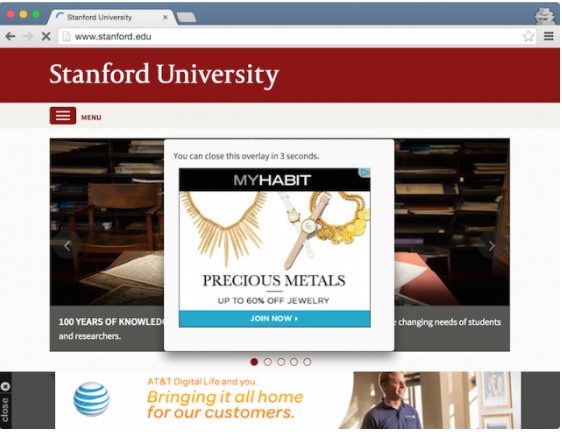Advance to the next carousel slide
562x442 pixels.
(x=492, y=246)
